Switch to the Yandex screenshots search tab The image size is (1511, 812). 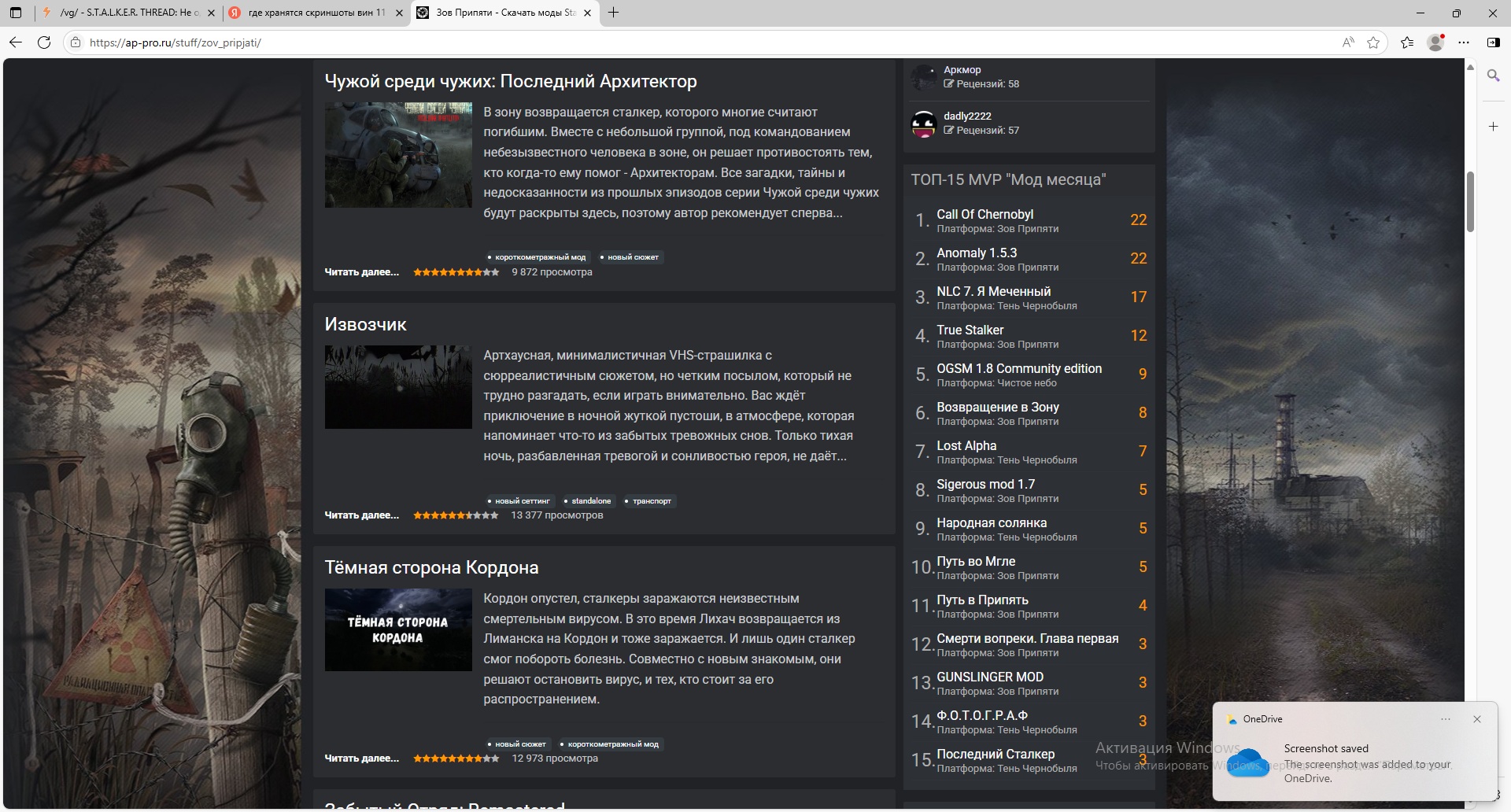point(316,13)
